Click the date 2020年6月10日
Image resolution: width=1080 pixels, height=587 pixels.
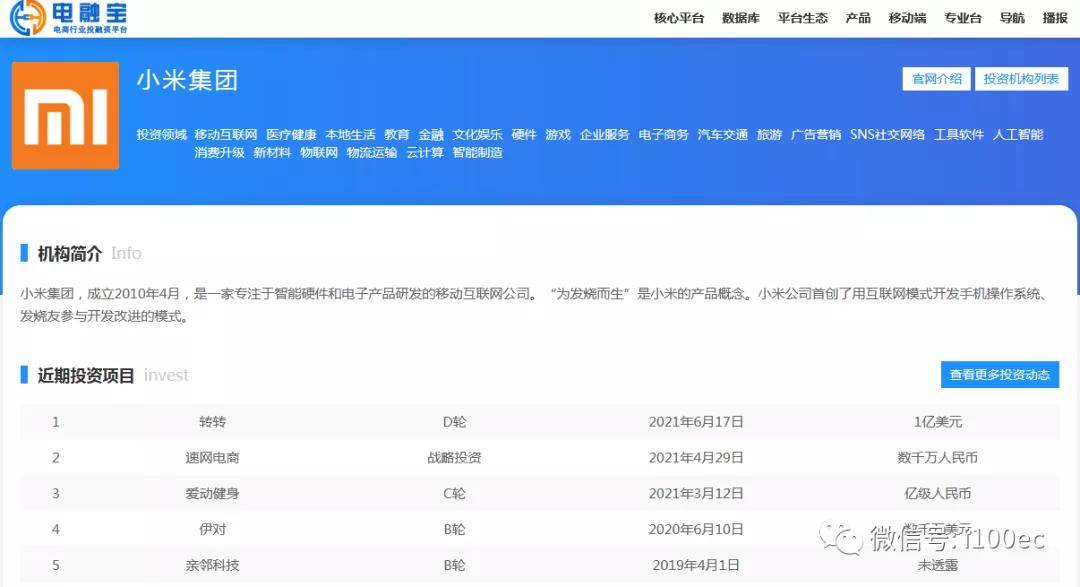tap(696, 529)
